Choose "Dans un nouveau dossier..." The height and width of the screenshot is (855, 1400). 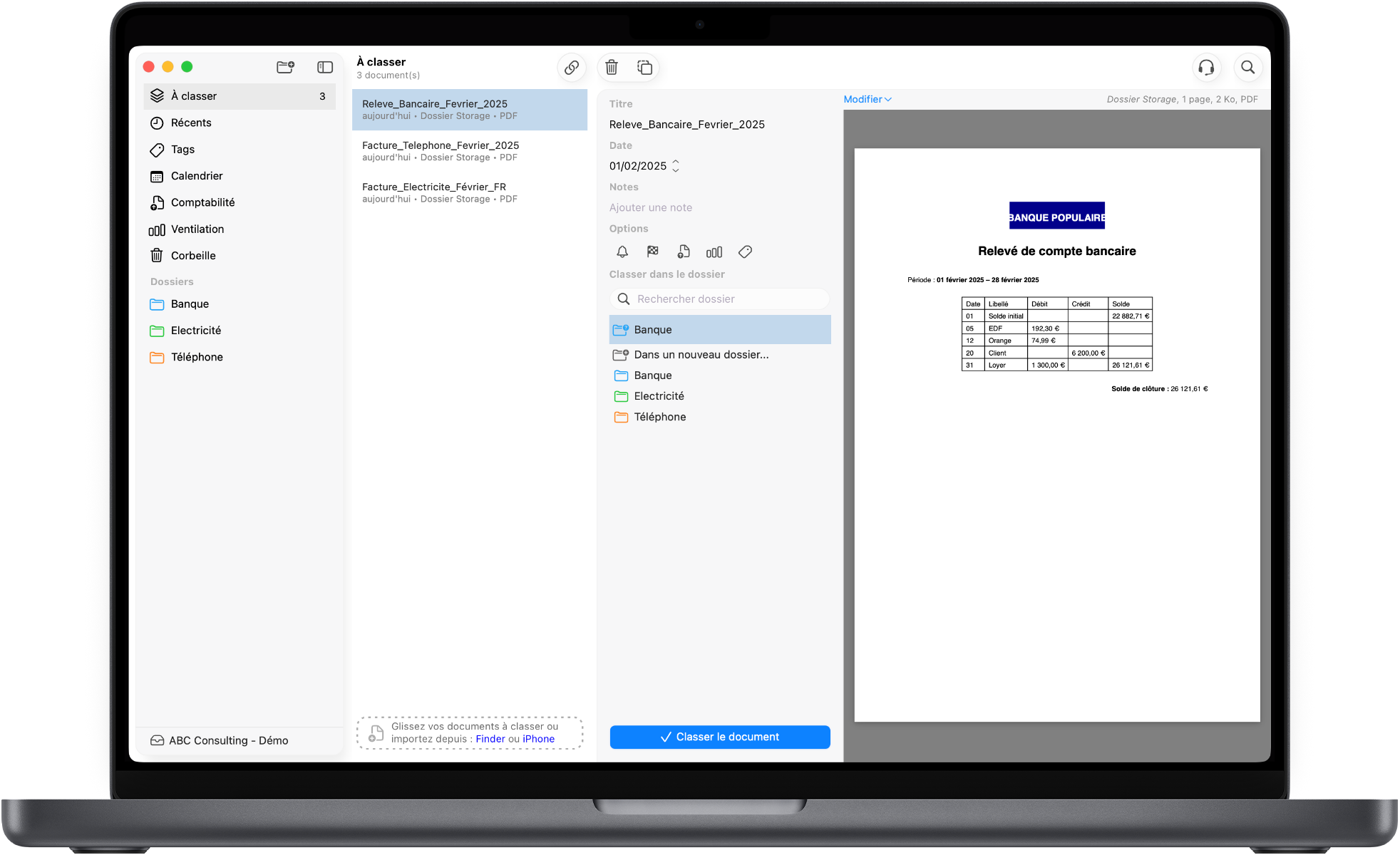(x=699, y=354)
